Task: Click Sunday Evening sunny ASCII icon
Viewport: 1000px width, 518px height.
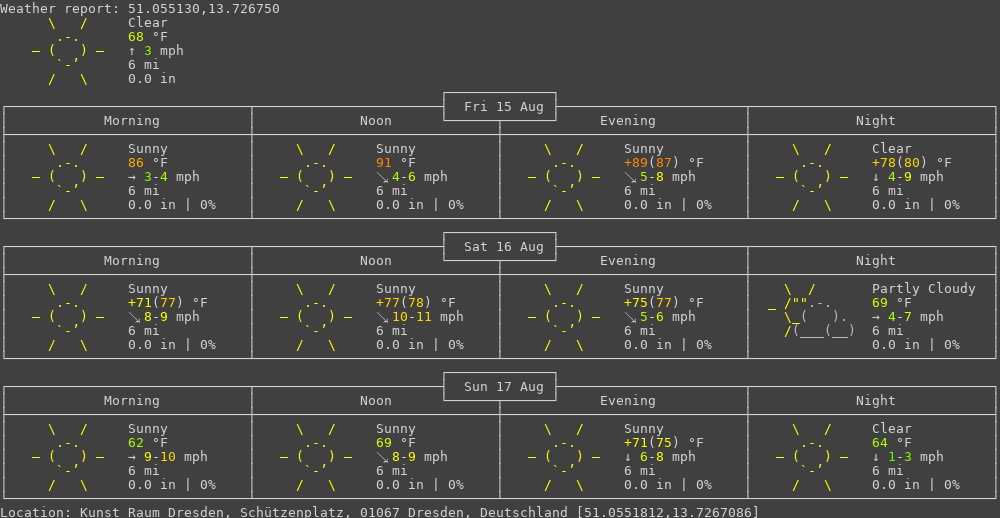Action: coord(564,457)
